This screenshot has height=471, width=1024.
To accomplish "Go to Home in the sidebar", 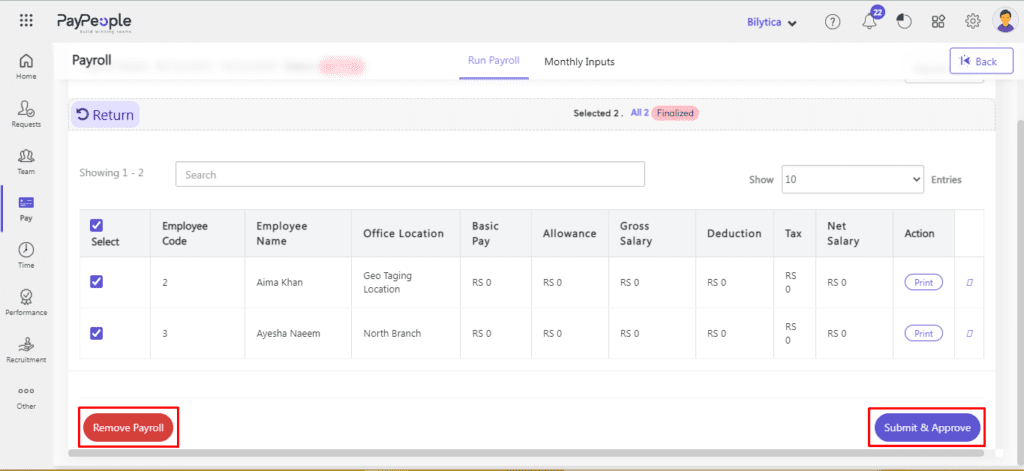I will pos(26,67).
